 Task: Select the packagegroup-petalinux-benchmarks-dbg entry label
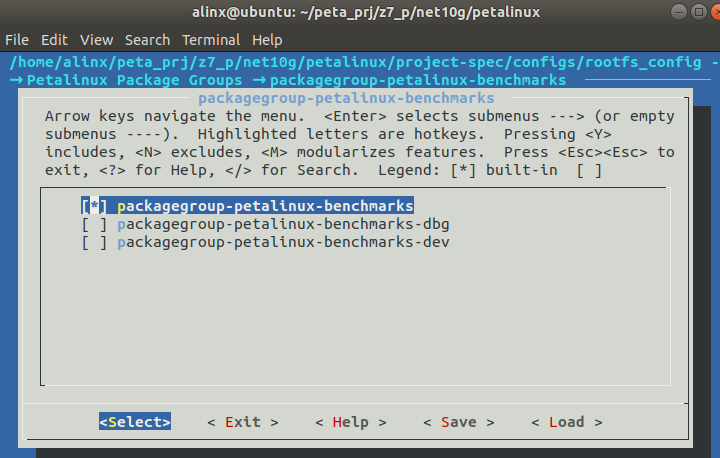point(283,224)
